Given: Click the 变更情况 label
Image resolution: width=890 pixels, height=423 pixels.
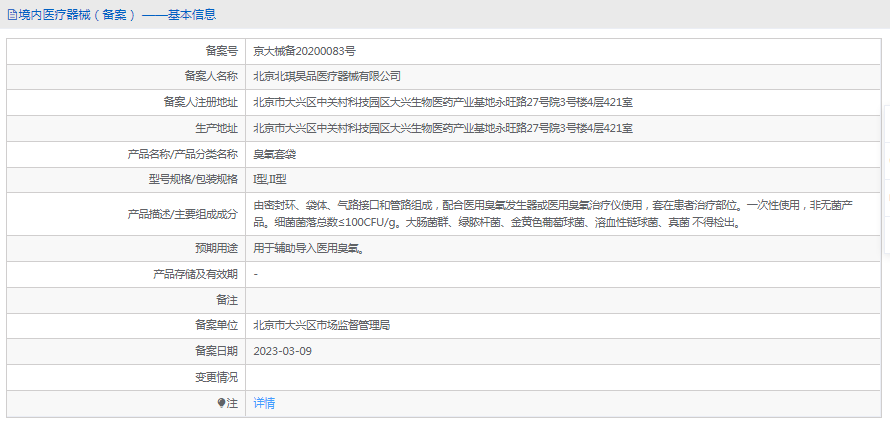Looking at the screenshot, I should click(216, 377).
